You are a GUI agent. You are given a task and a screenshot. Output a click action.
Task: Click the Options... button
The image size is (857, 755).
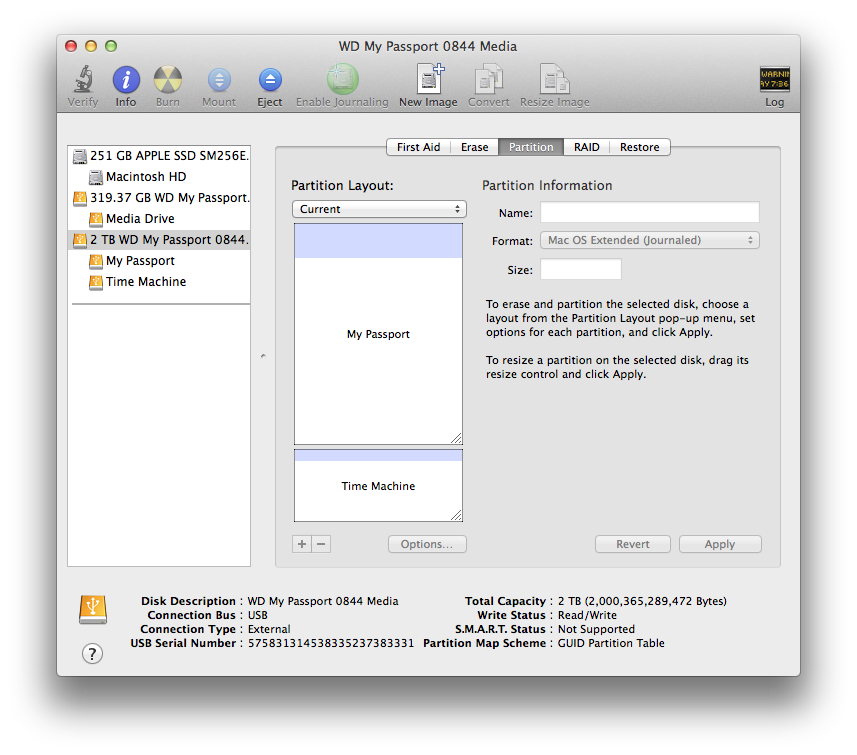point(427,544)
